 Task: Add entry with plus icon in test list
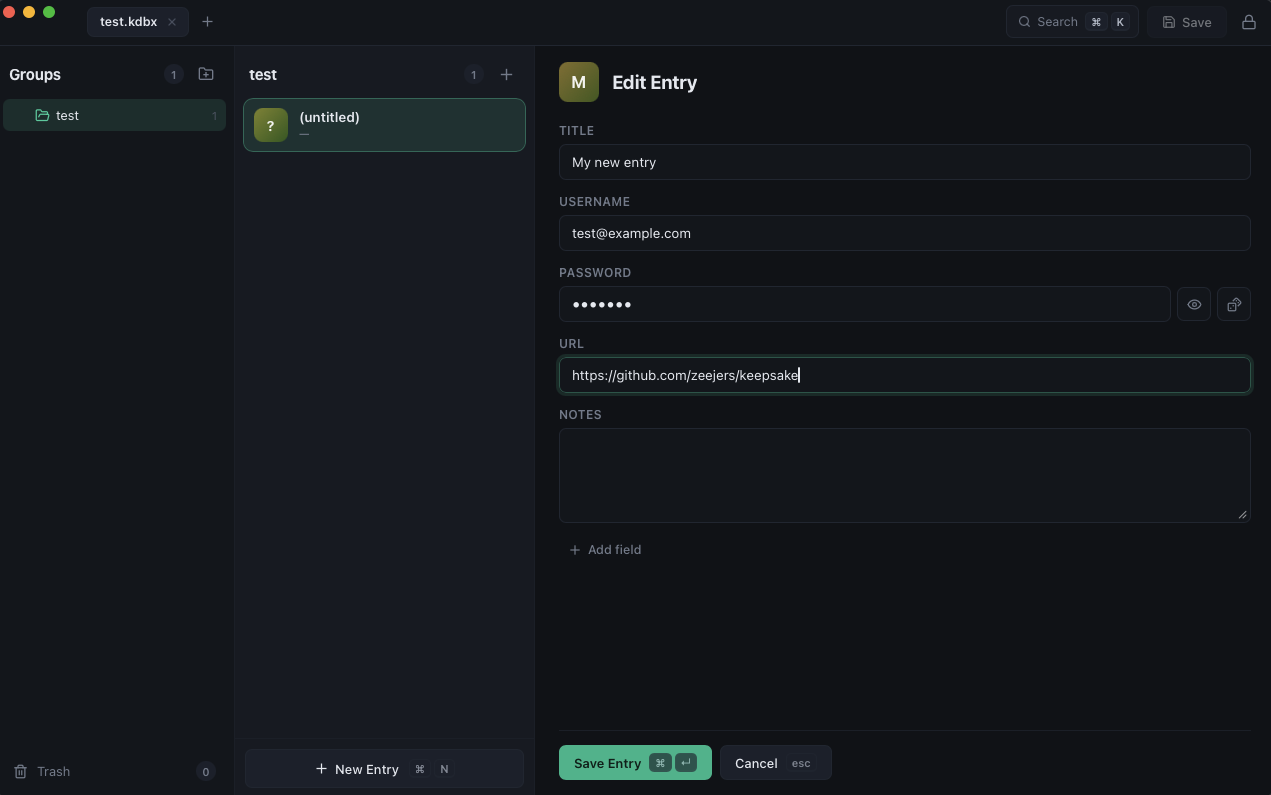[506, 74]
